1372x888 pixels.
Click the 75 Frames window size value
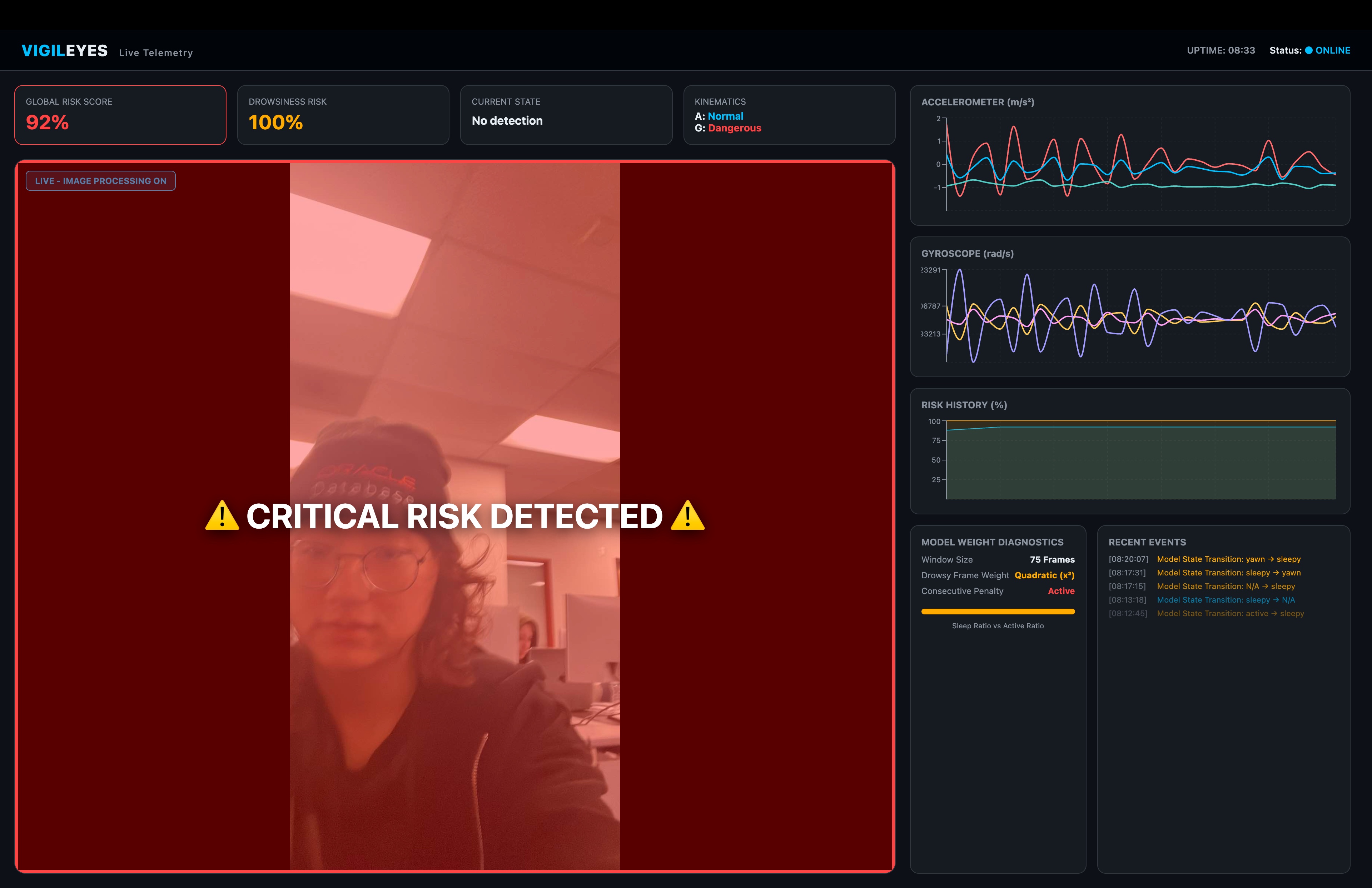[1052, 559]
